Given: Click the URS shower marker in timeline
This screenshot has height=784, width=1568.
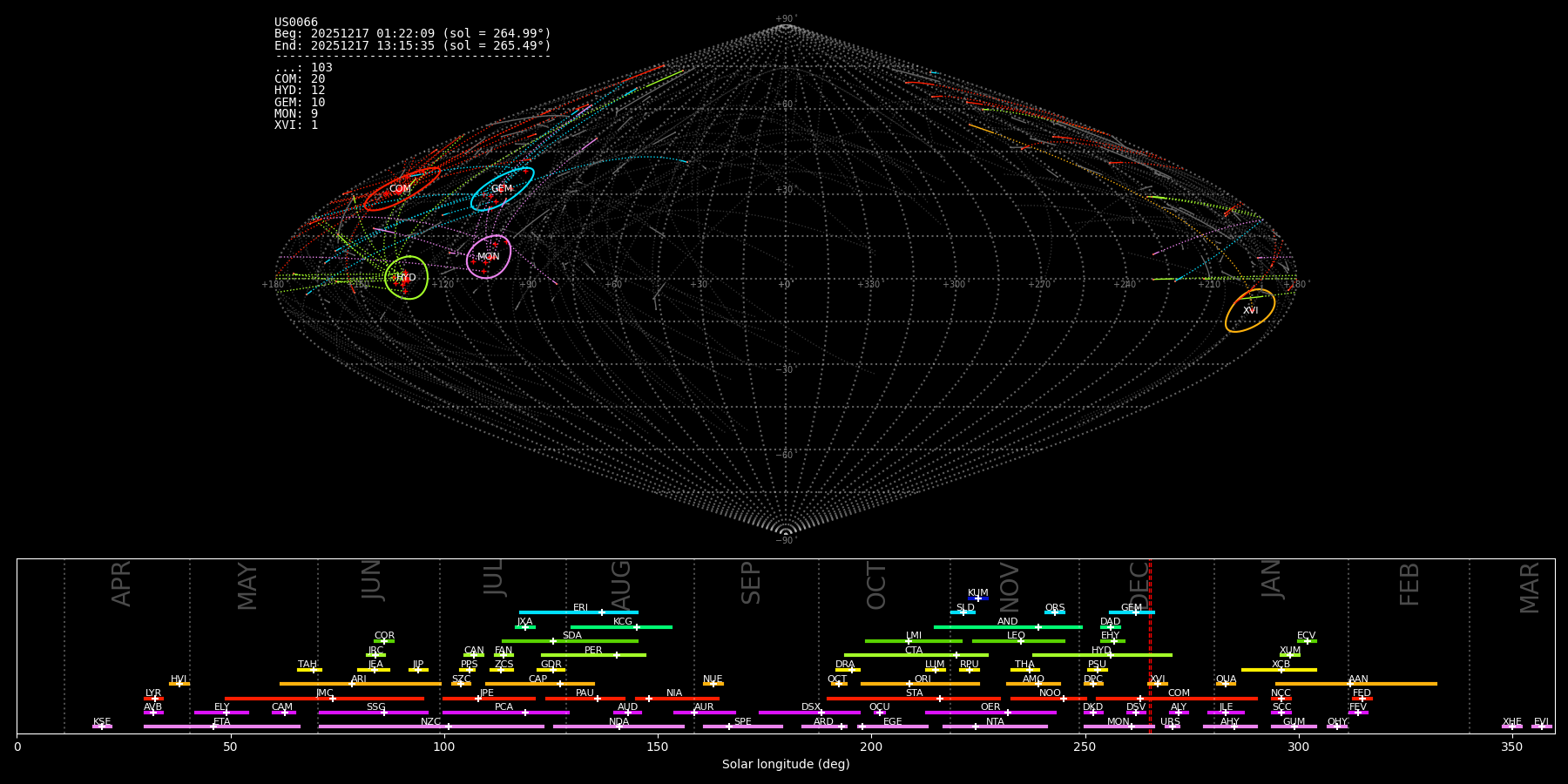Looking at the screenshot, I should pos(1172,727).
